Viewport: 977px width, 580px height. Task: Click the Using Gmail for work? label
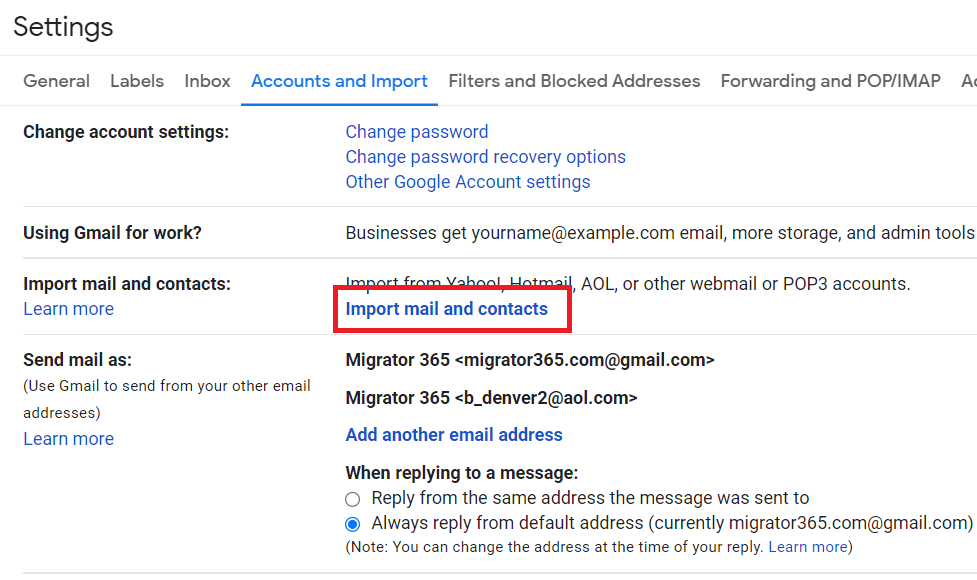point(112,233)
